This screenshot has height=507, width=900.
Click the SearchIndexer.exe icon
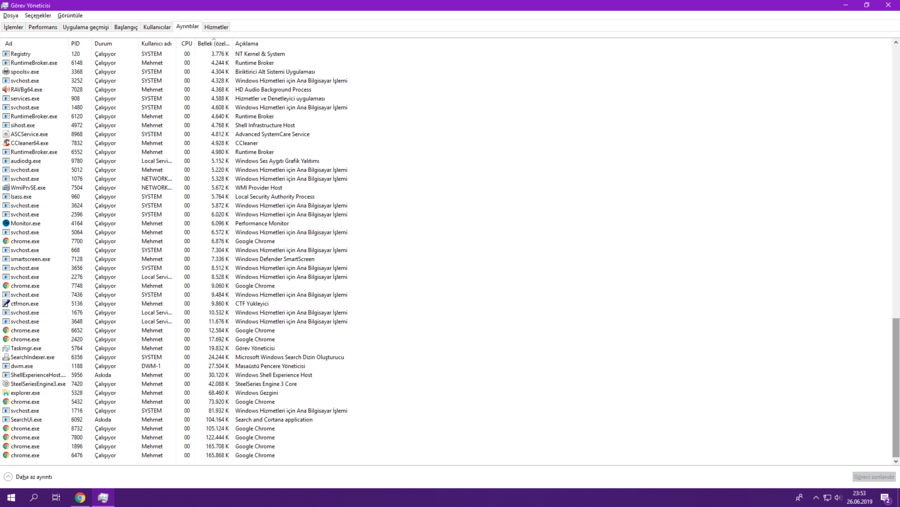point(6,357)
